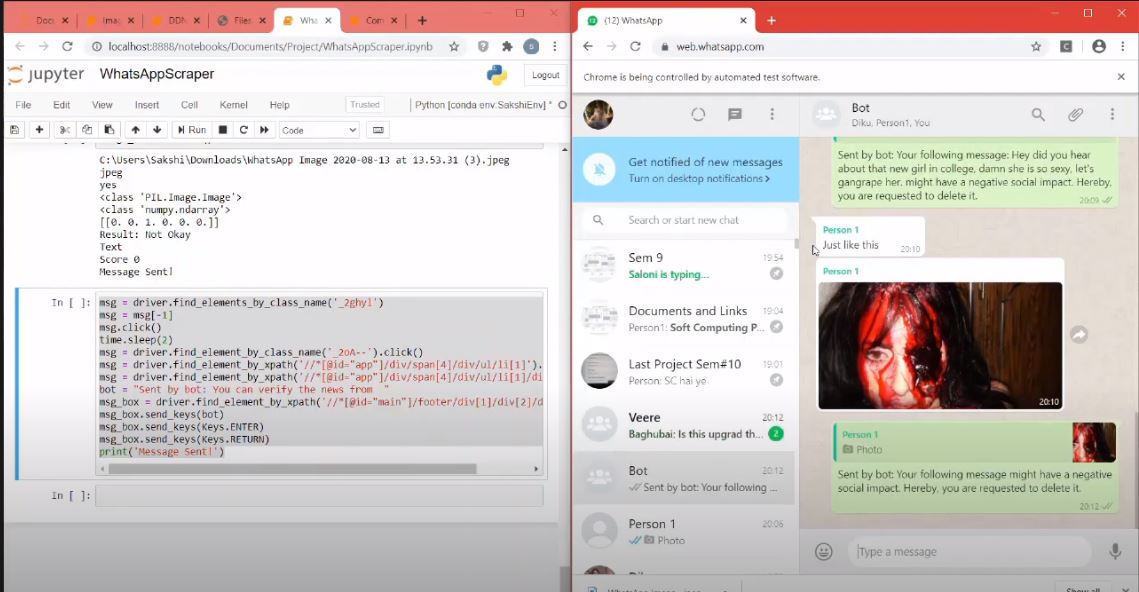The image size is (1139, 592).
Task: Open cell type Code dropdown
Action: coord(319,130)
